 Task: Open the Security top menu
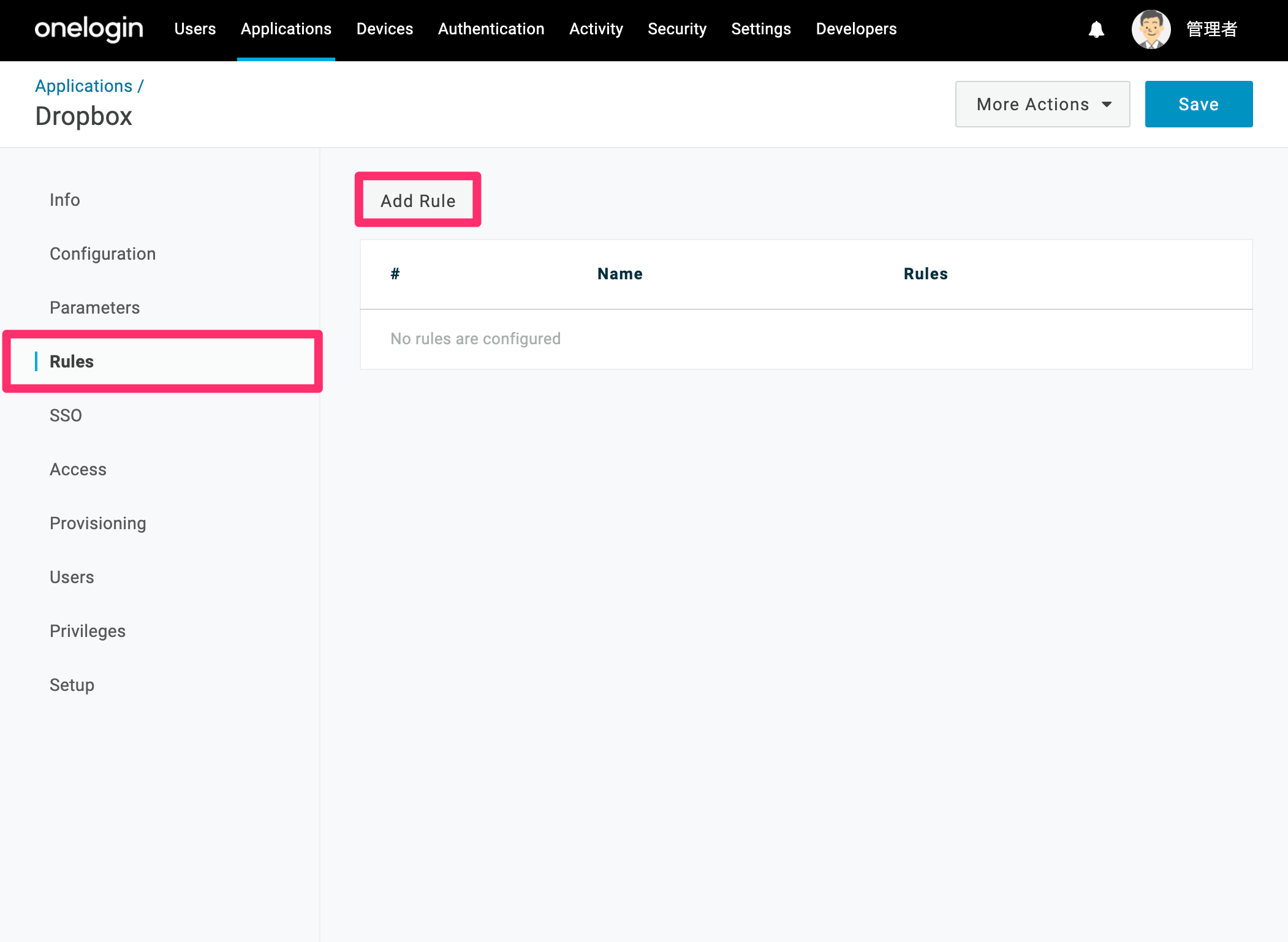click(x=677, y=29)
